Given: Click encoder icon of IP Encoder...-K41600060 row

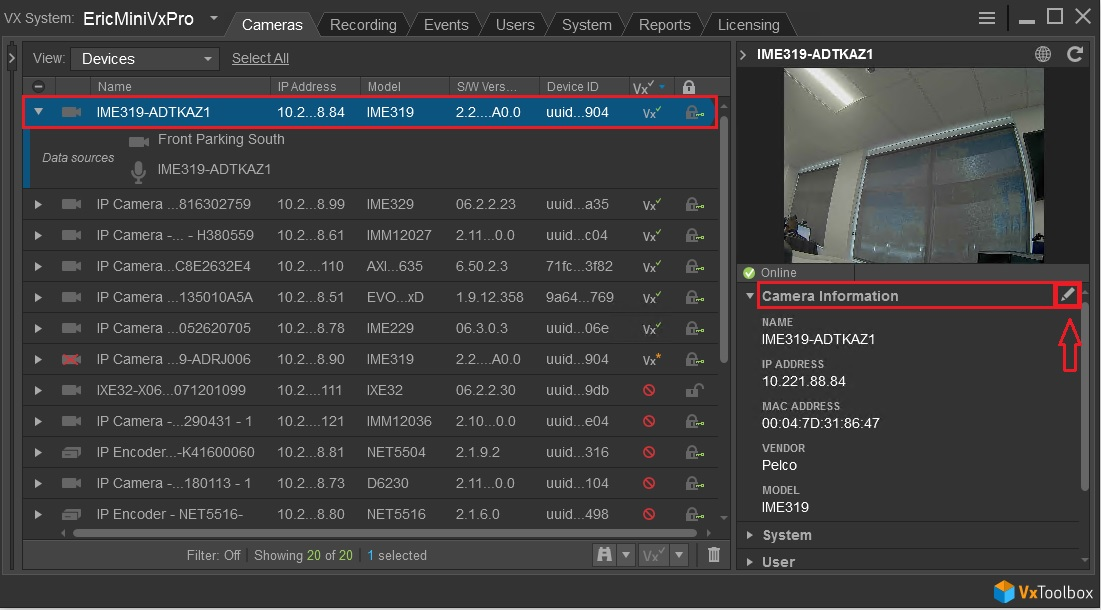Looking at the screenshot, I should pyautogui.click(x=71, y=452).
